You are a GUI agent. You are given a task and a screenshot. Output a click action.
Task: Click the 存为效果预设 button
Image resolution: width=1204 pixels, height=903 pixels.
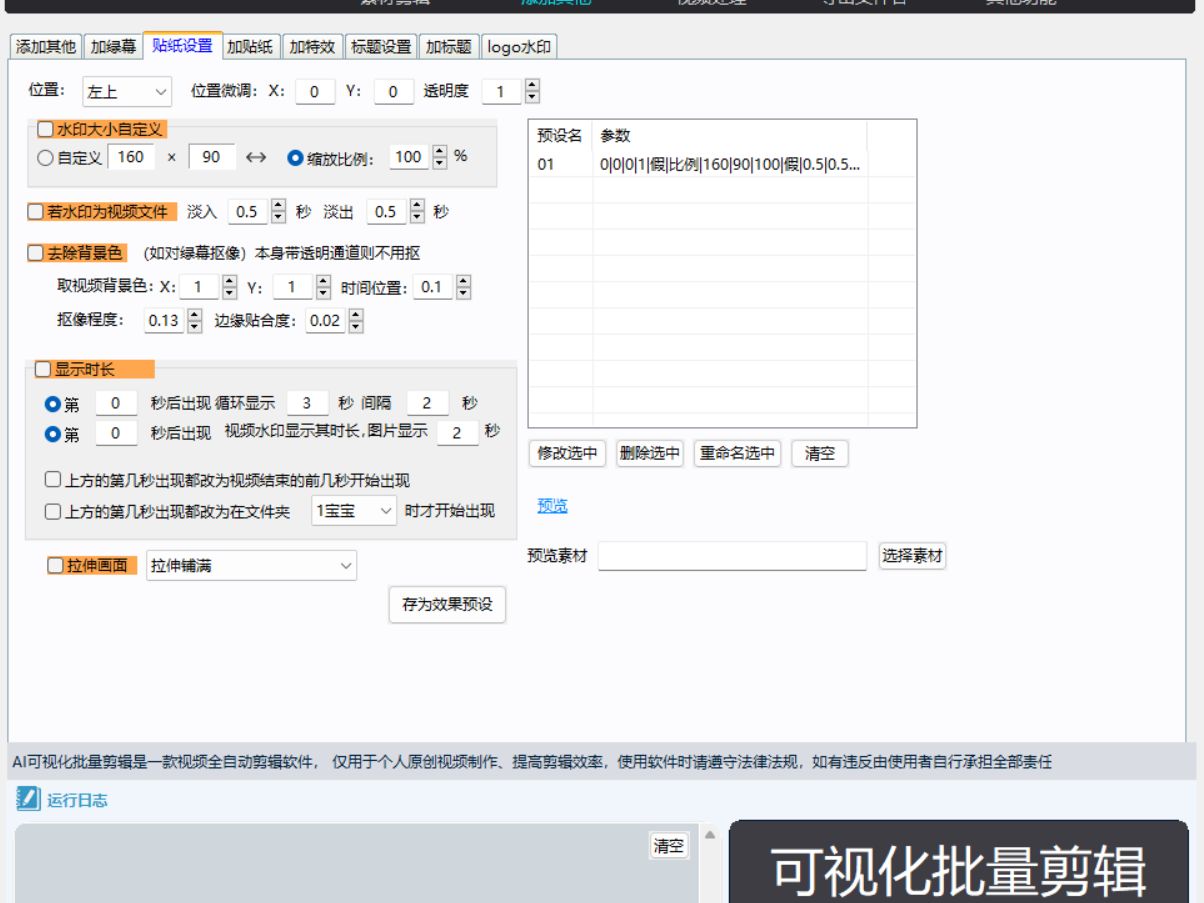coord(450,605)
